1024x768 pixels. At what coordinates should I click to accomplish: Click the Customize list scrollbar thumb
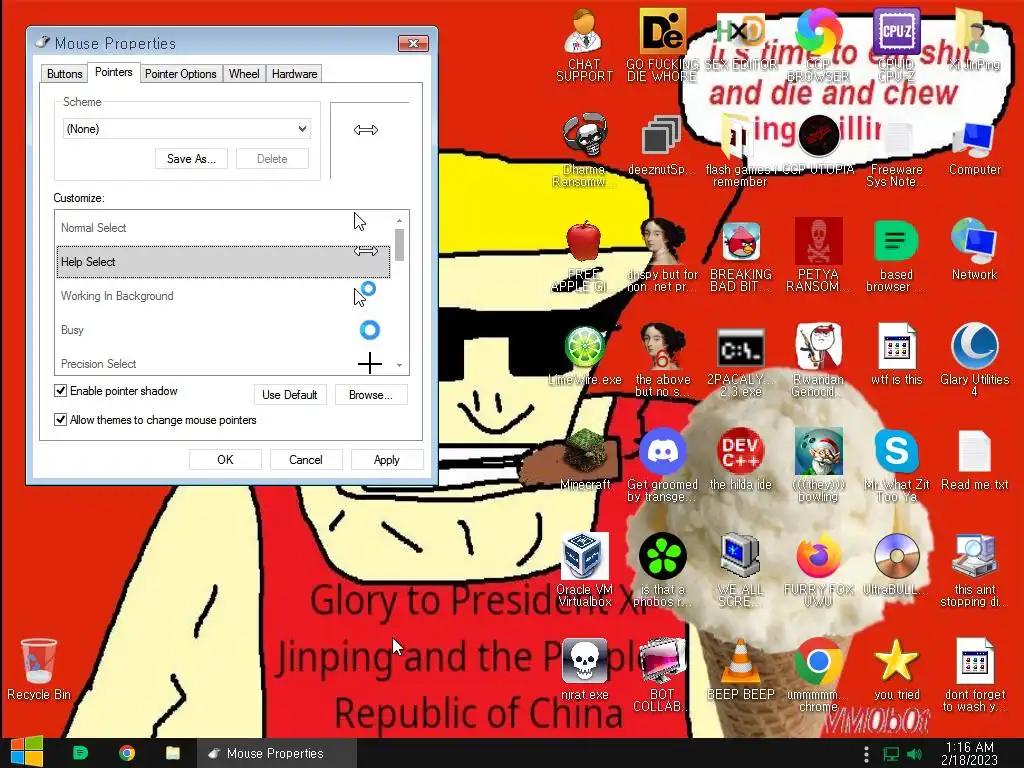[x=399, y=244]
